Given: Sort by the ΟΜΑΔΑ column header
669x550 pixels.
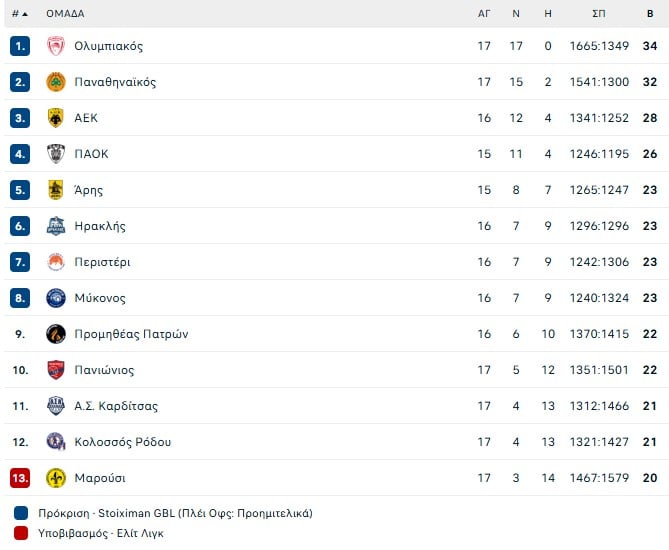Looking at the screenshot, I should point(65,14).
